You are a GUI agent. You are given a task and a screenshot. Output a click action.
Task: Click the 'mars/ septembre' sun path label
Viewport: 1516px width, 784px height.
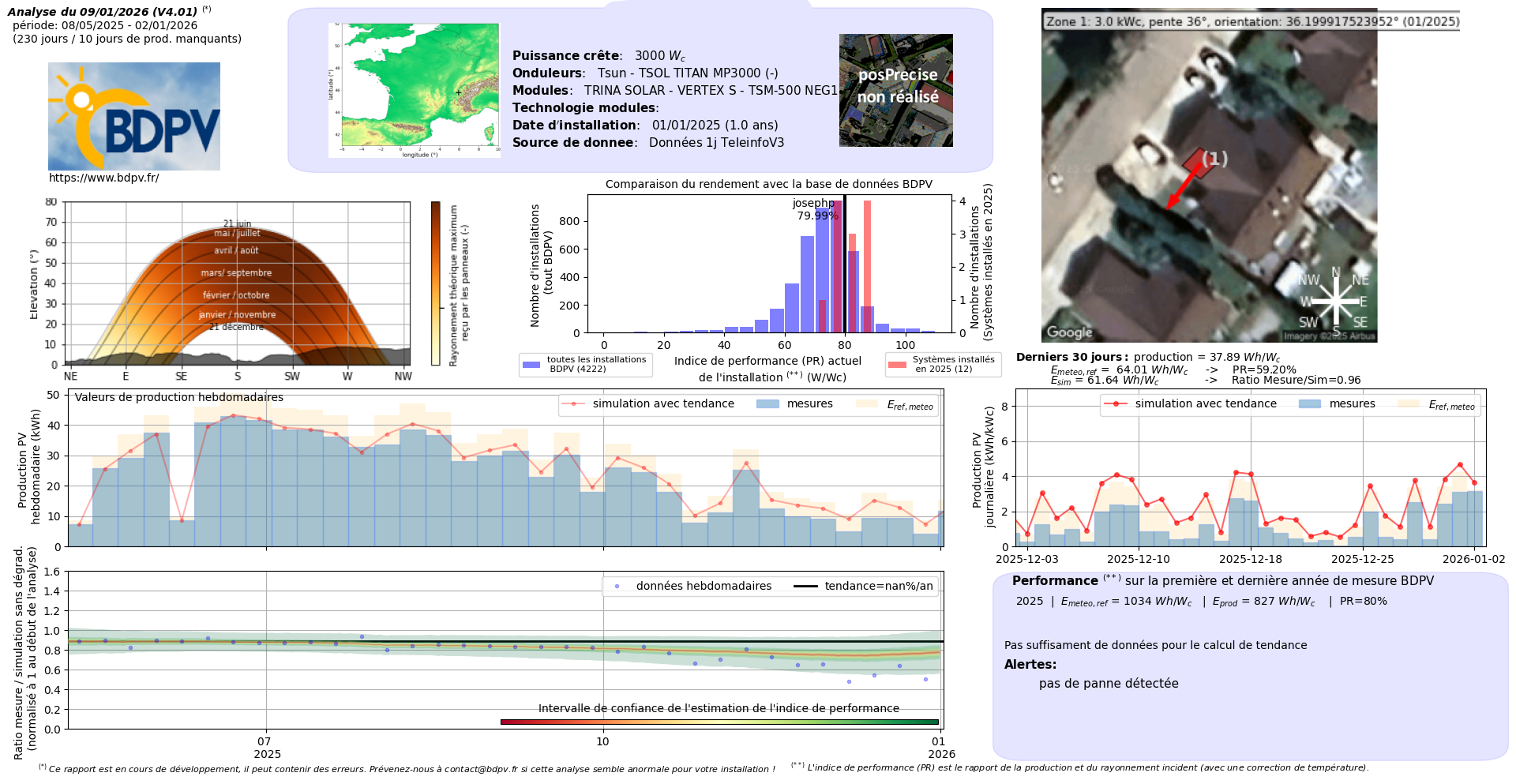(236, 273)
